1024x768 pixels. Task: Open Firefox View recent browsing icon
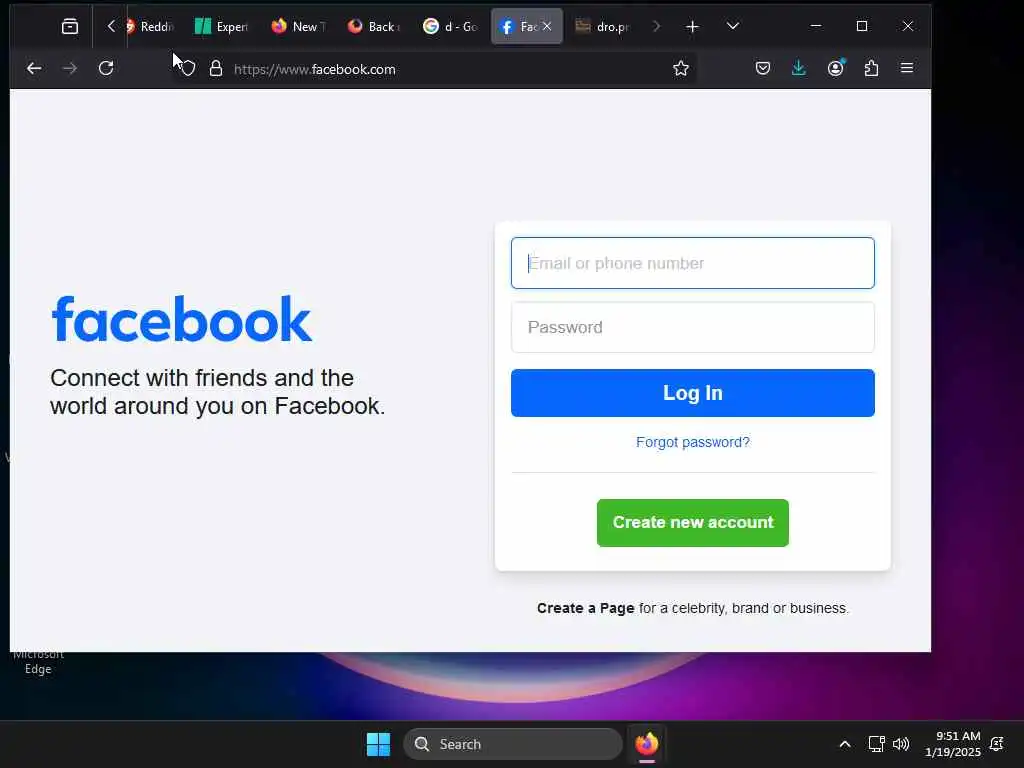coord(70,26)
